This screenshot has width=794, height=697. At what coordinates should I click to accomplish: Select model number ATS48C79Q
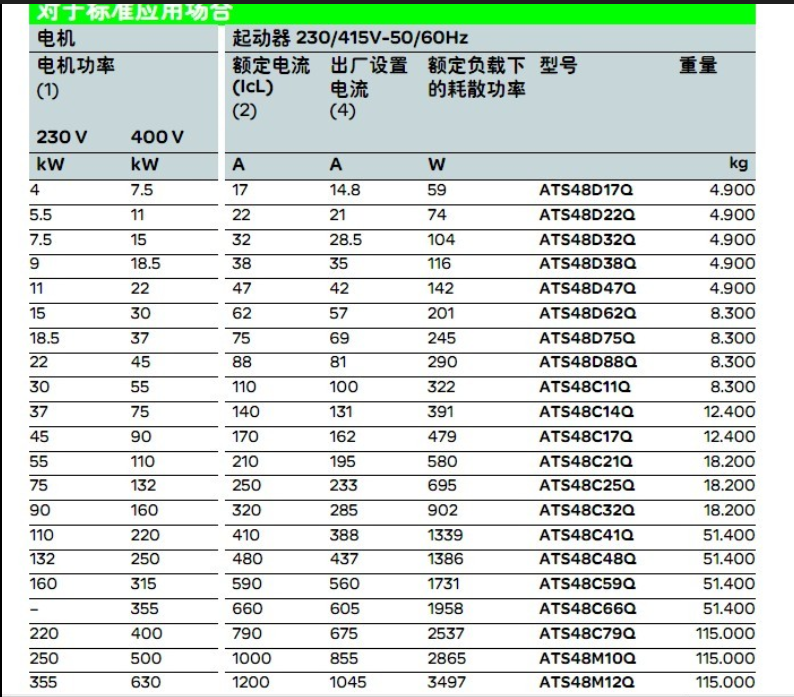point(587,633)
